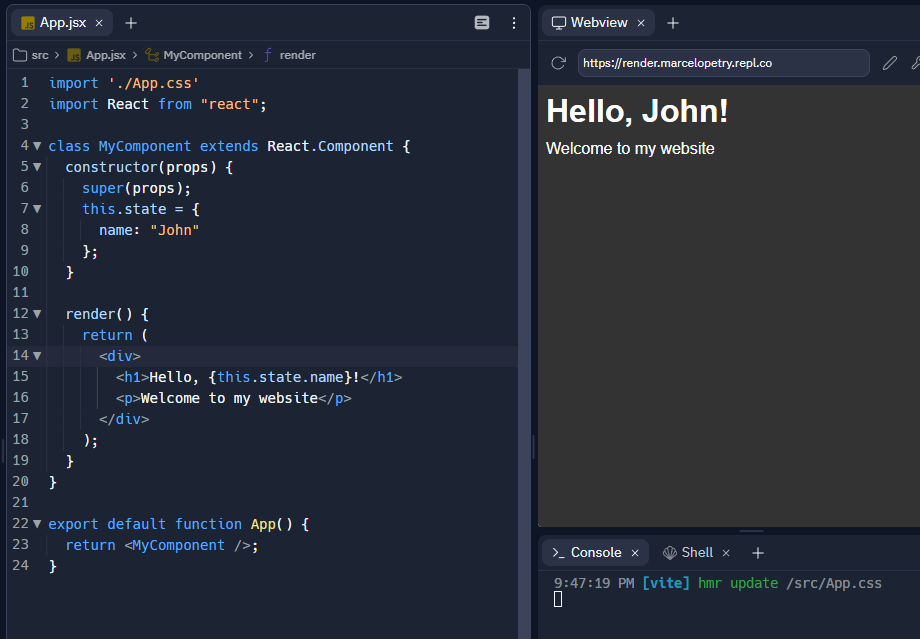920x639 pixels.
Task: Switch to the Console tab
Action: point(596,553)
